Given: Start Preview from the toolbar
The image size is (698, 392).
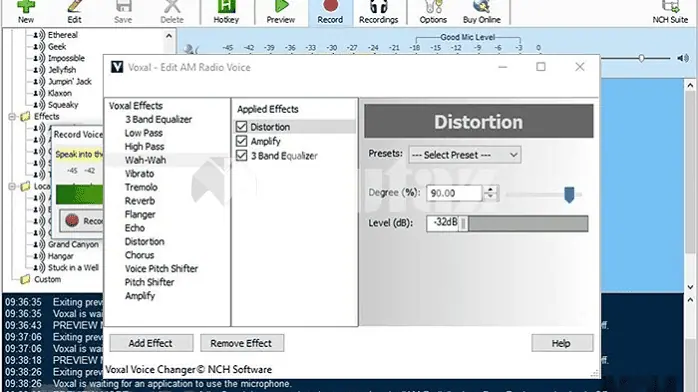Looking at the screenshot, I should pos(280,12).
